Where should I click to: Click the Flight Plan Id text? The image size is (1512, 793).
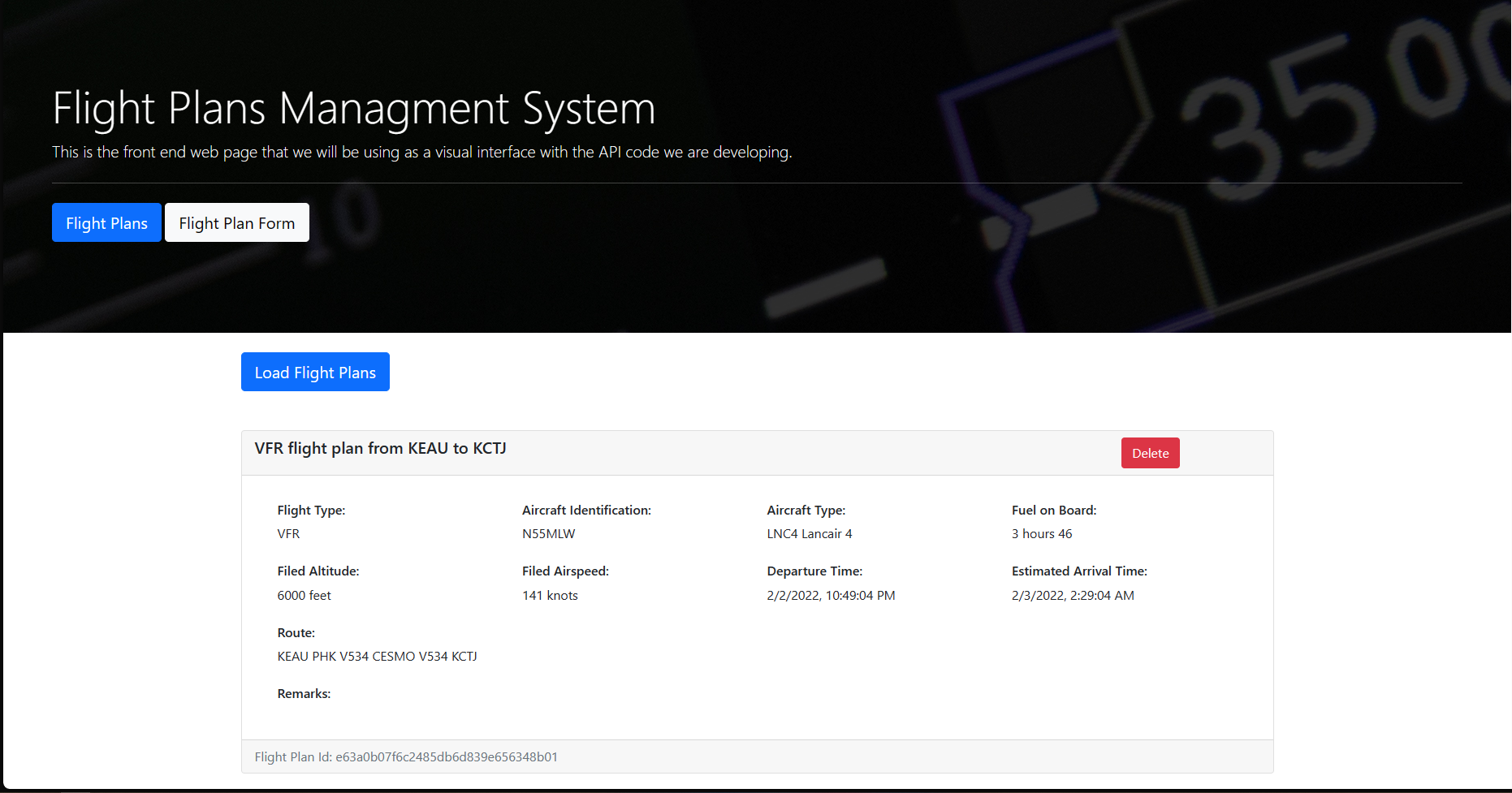406,756
